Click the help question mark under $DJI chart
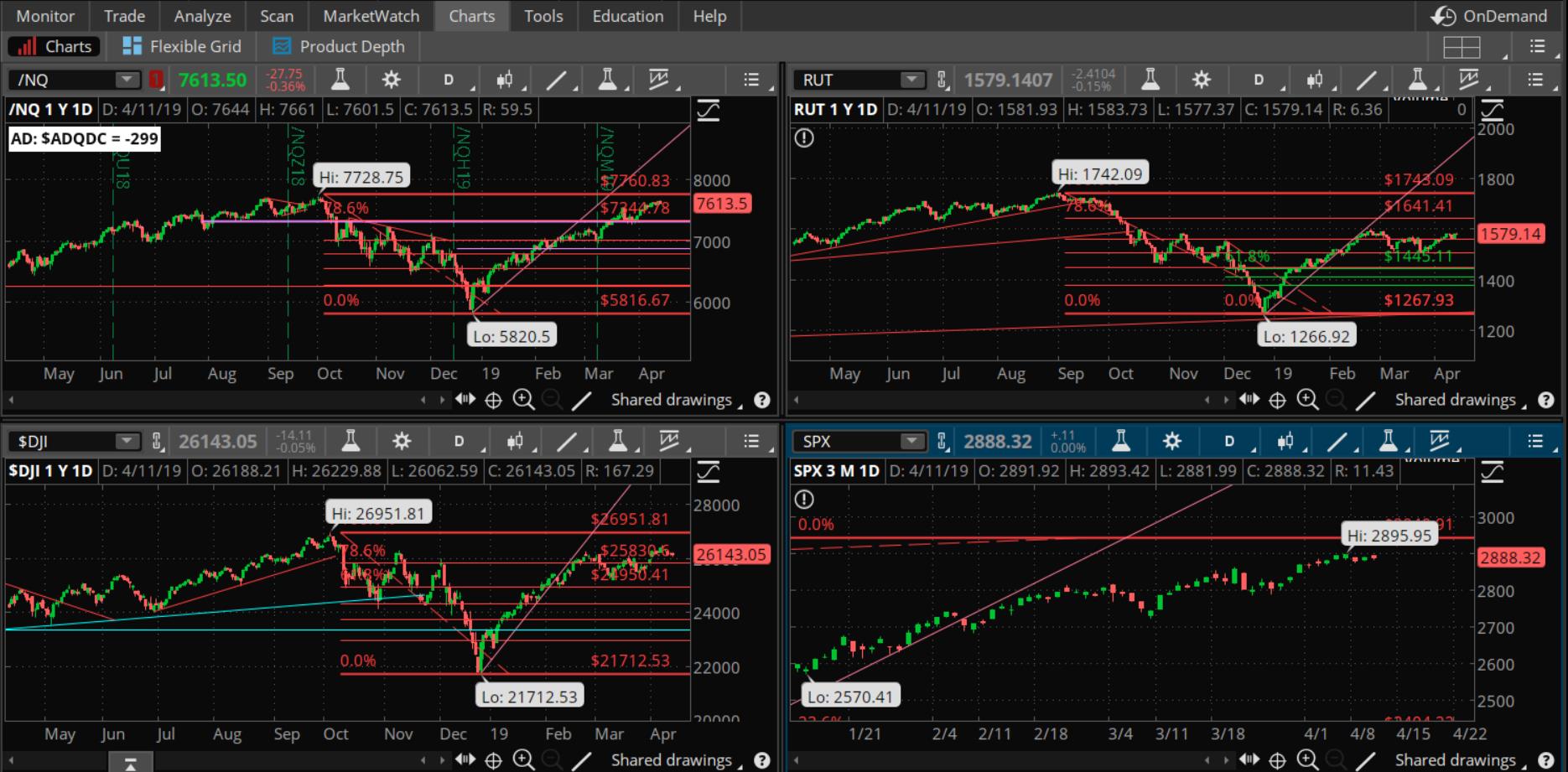The image size is (1568, 772). click(x=761, y=760)
